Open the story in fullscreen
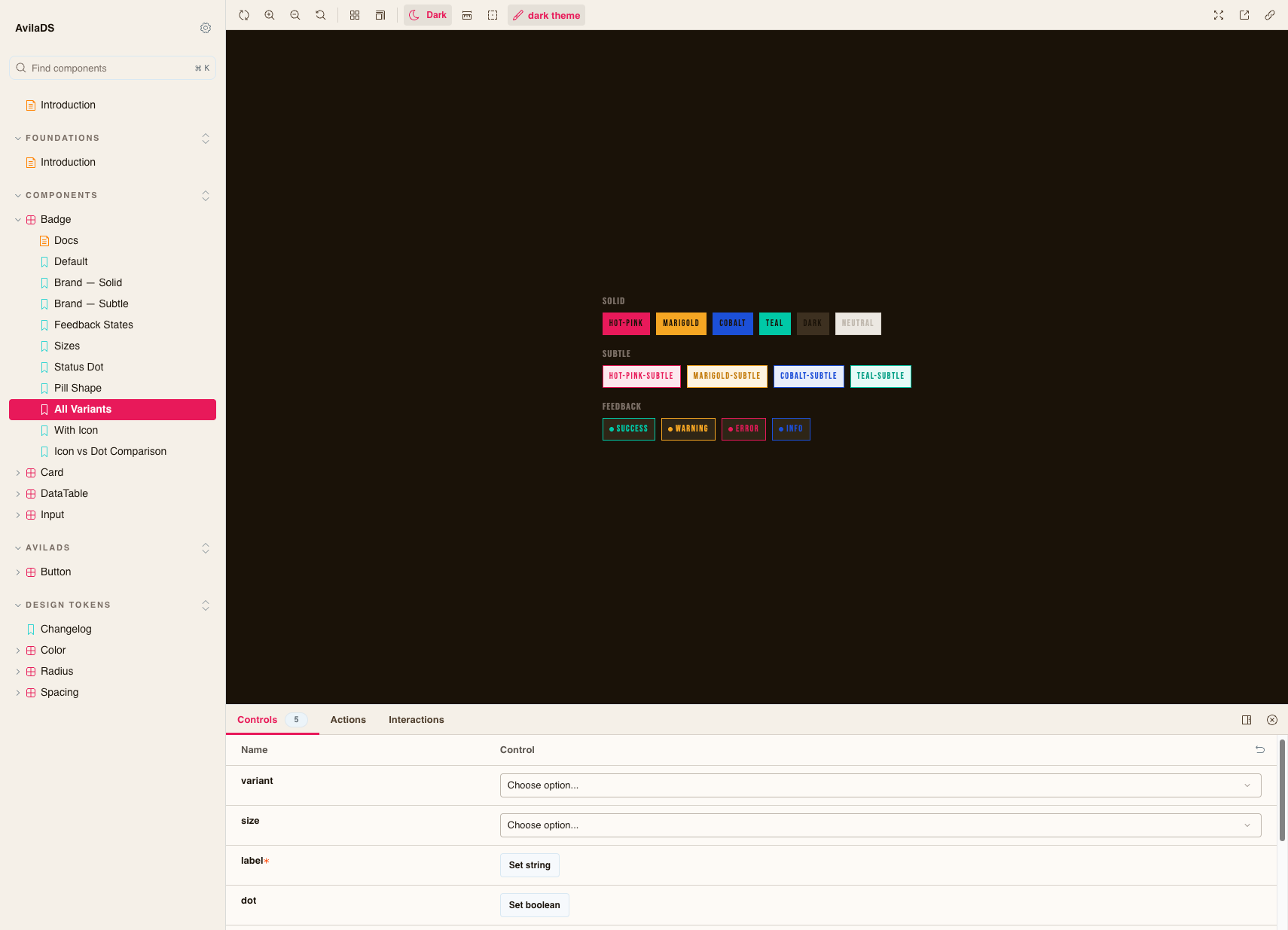 click(1218, 14)
